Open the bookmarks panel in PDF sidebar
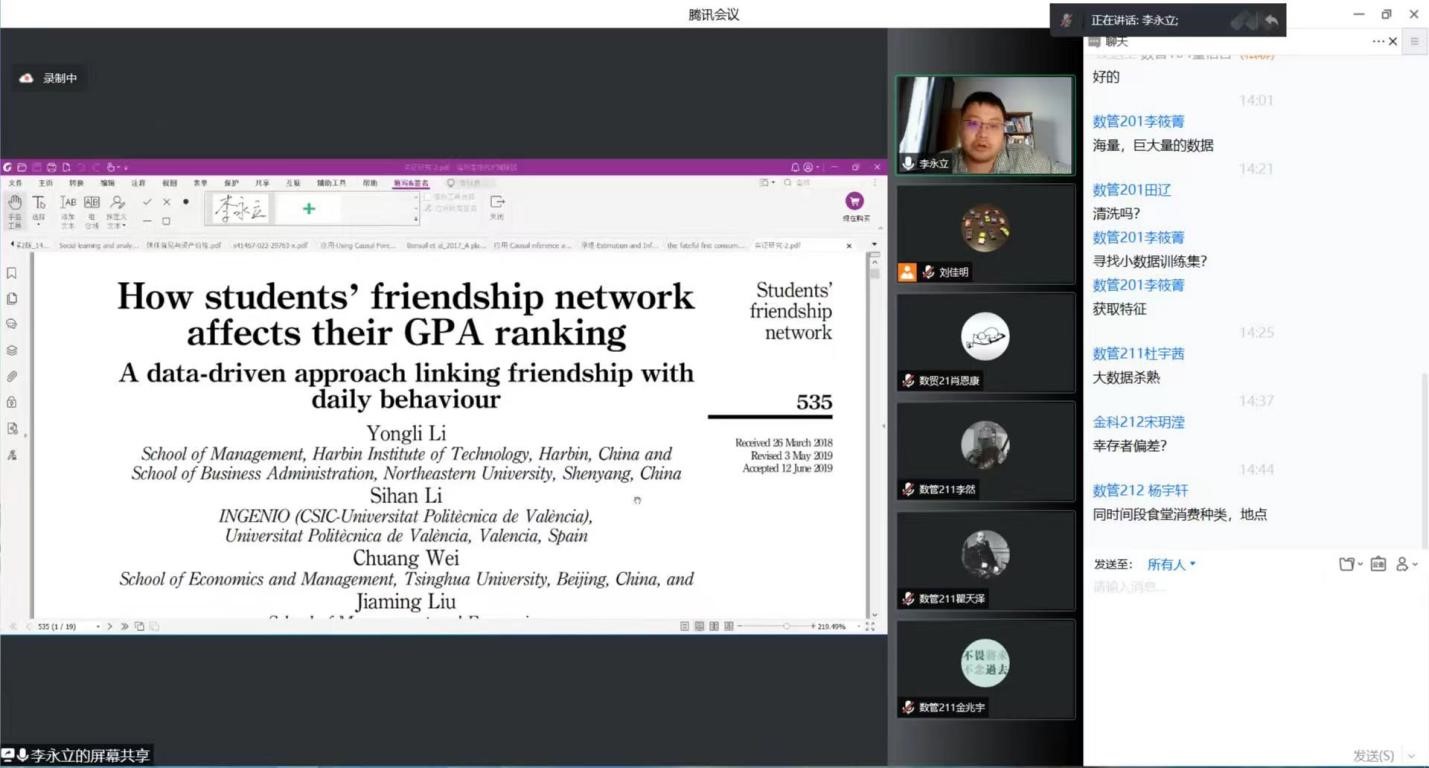 tap(12, 273)
